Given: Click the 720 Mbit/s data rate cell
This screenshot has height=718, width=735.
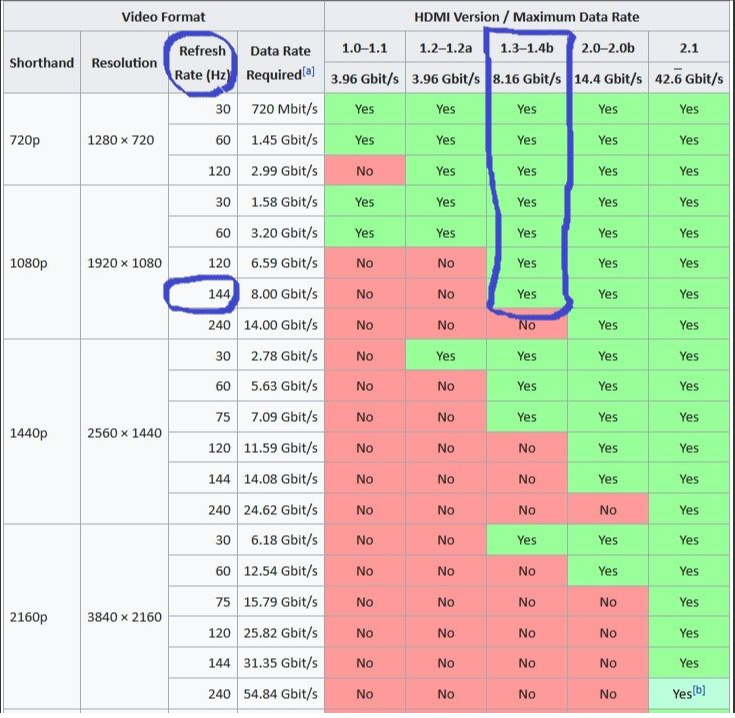Looking at the screenshot, I should (x=281, y=109).
